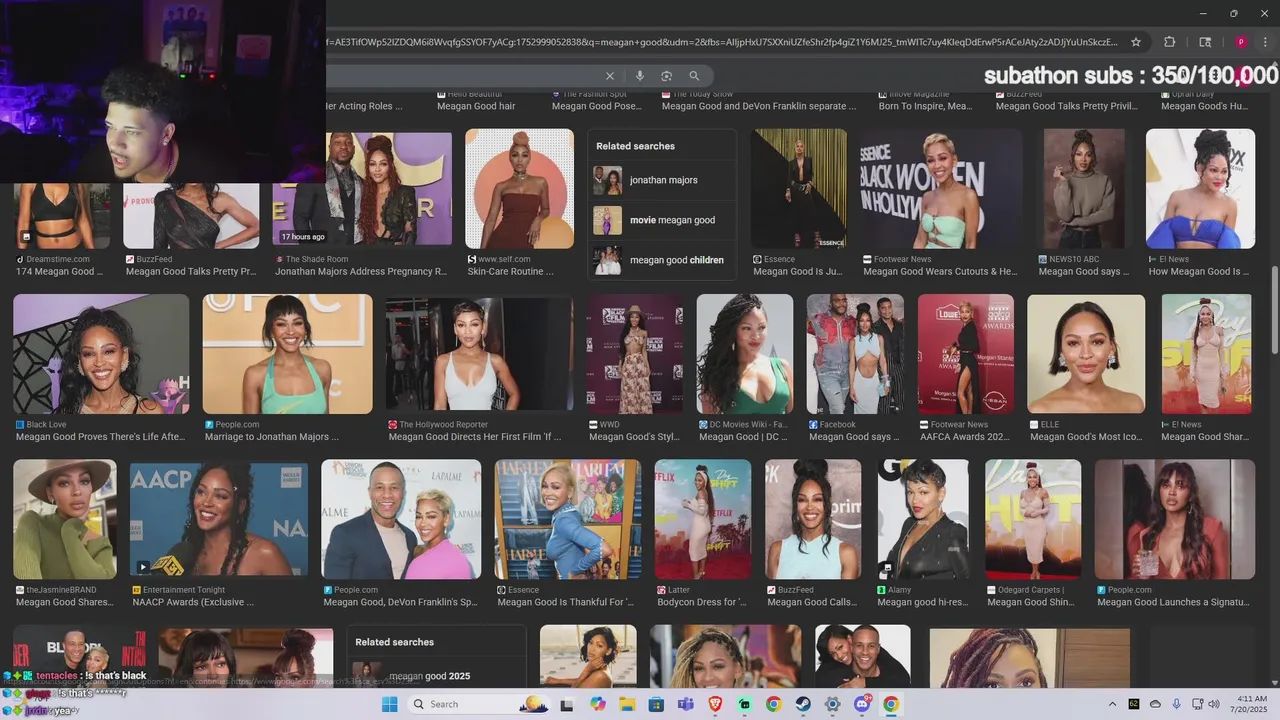Viewport: 1280px width, 720px height.
Task: Click 'Meagan Good Talks Pretty Pr...' BuzzFeed caption
Action: tap(191, 272)
